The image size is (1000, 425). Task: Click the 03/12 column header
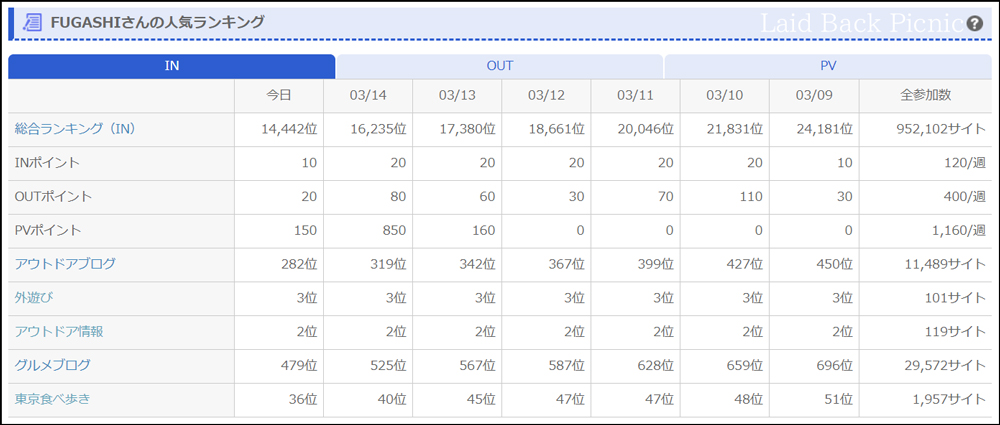(x=547, y=96)
